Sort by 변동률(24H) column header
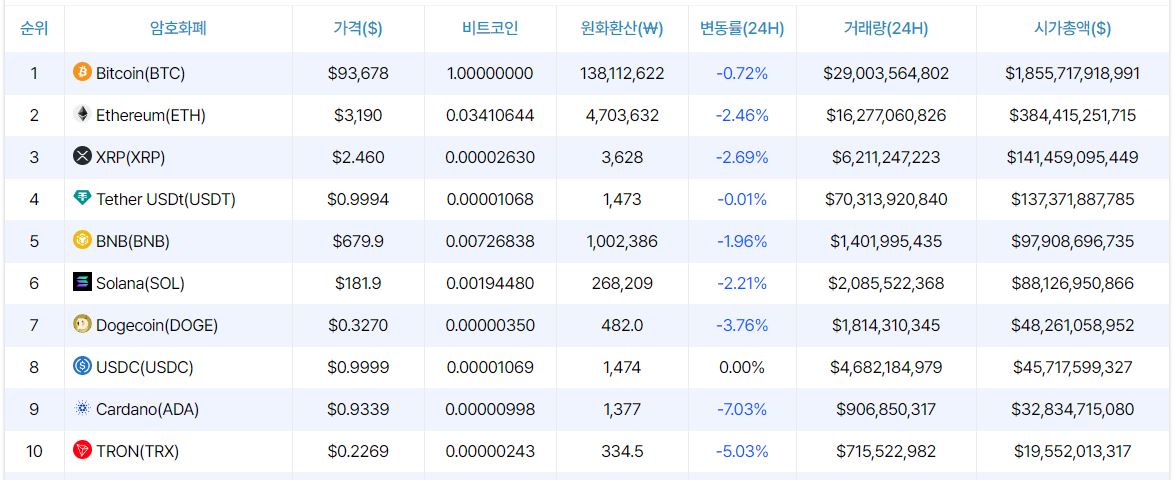The image size is (1174, 480). [742, 29]
